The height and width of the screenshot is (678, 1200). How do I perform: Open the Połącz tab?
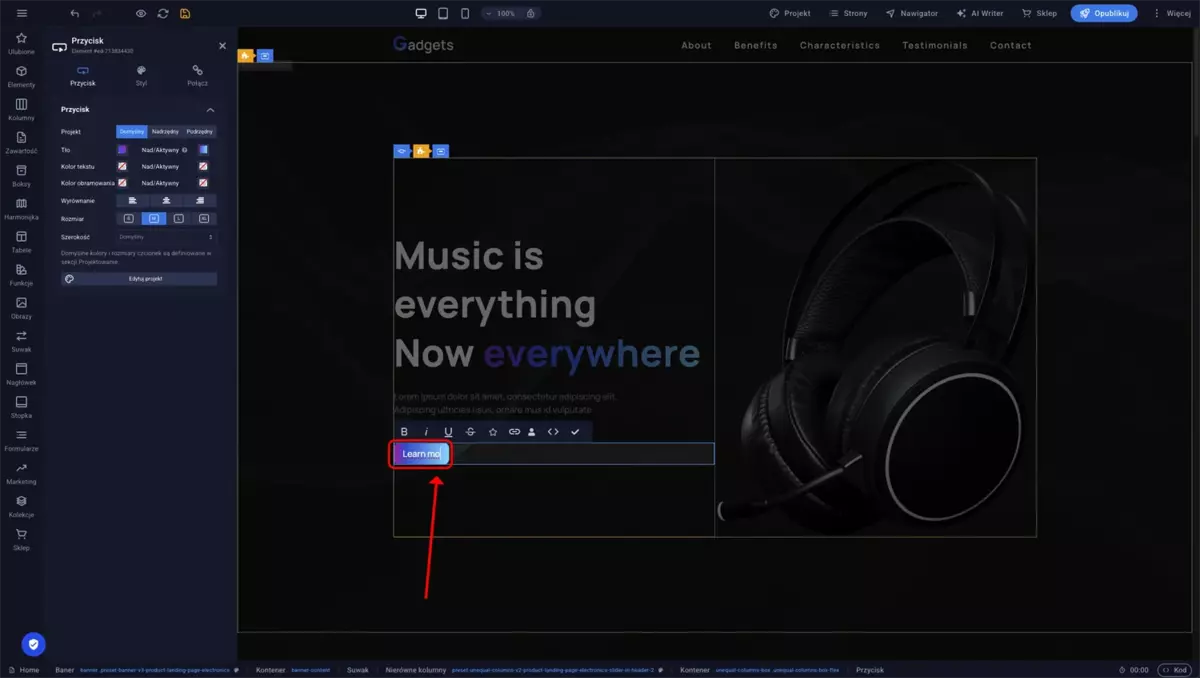[197, 76]
